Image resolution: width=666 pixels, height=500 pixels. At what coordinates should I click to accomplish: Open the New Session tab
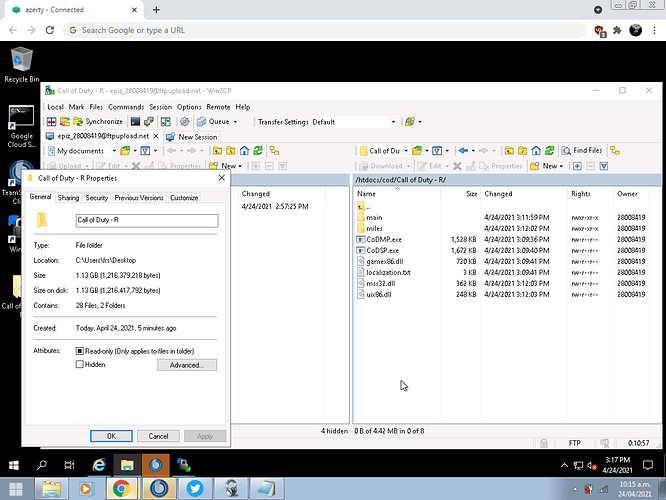point(192,137)
